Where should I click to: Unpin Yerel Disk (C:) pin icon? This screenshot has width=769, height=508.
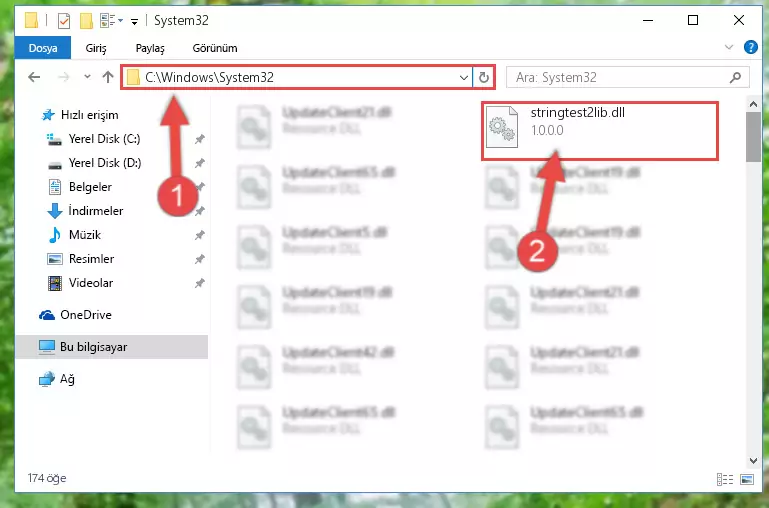pyautogui.click(x=199, y=139)
